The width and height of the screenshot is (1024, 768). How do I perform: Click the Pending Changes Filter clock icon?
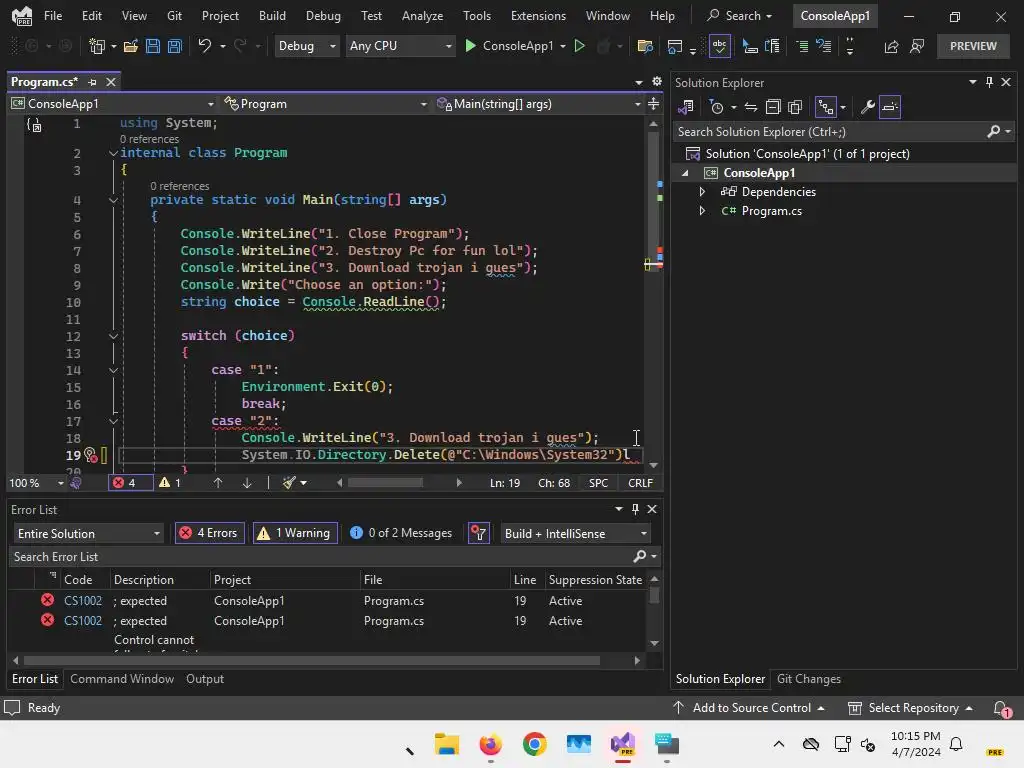tap(716, 107)
